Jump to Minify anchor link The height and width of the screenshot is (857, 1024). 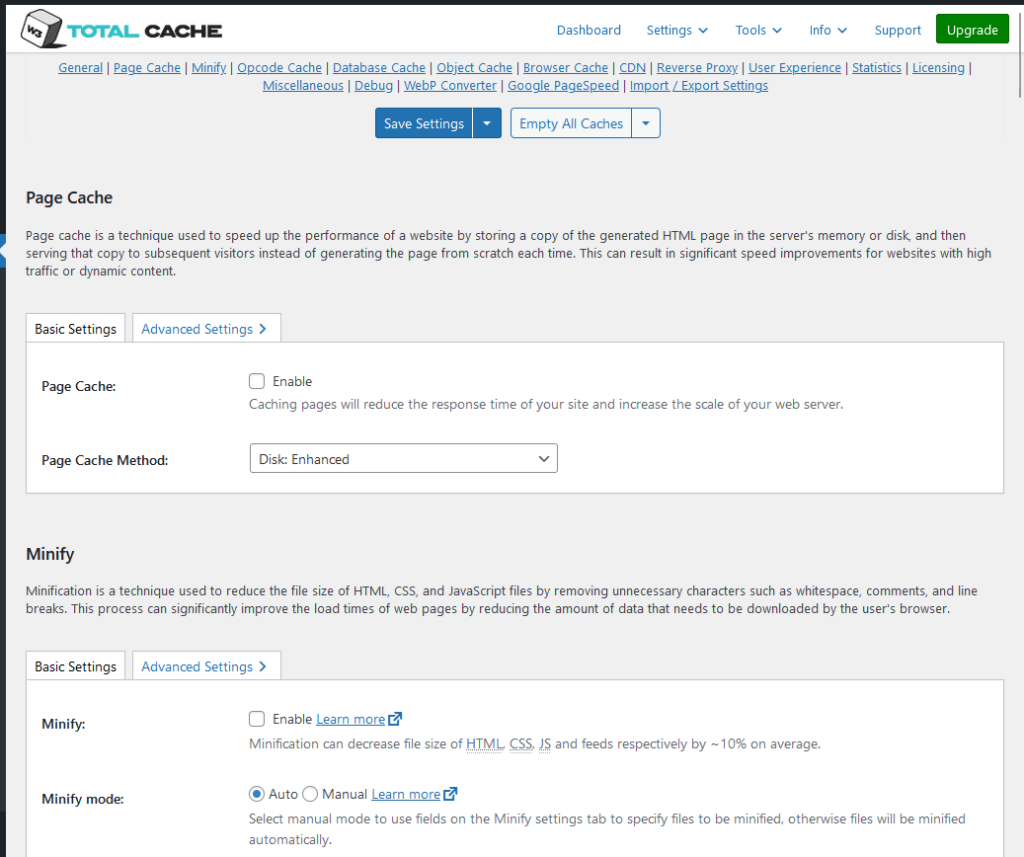coord(209,67)
